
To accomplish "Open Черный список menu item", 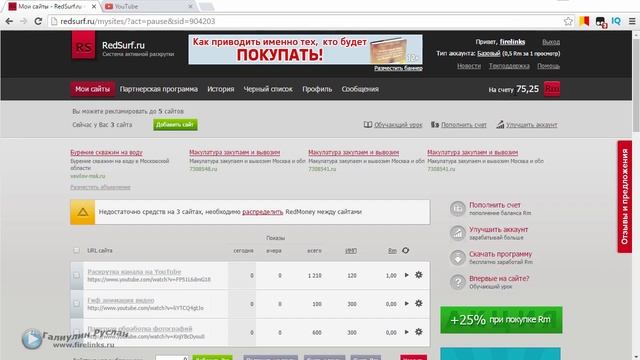I will (268, 89).
